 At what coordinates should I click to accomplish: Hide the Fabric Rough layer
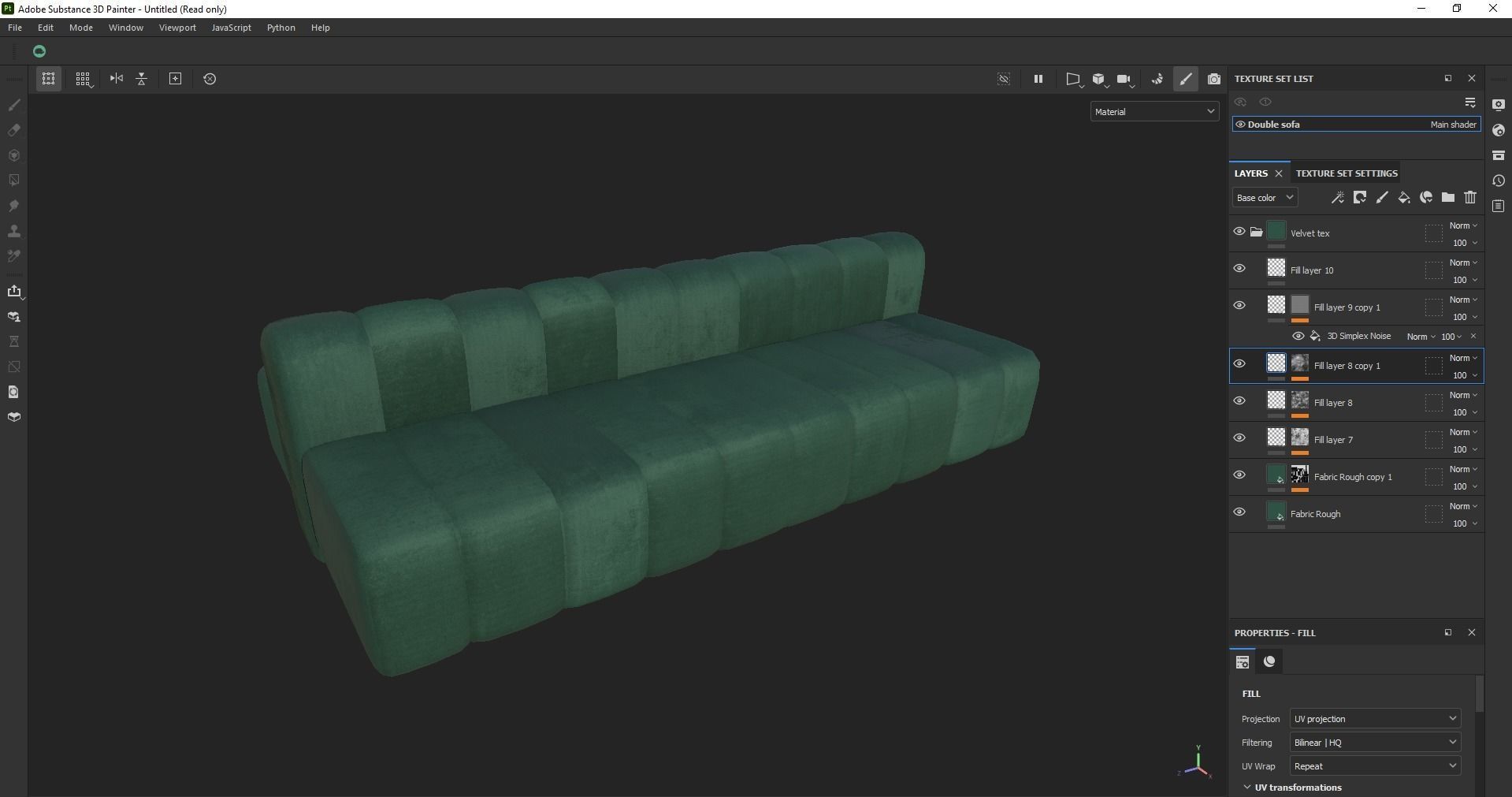point(1239,512)
